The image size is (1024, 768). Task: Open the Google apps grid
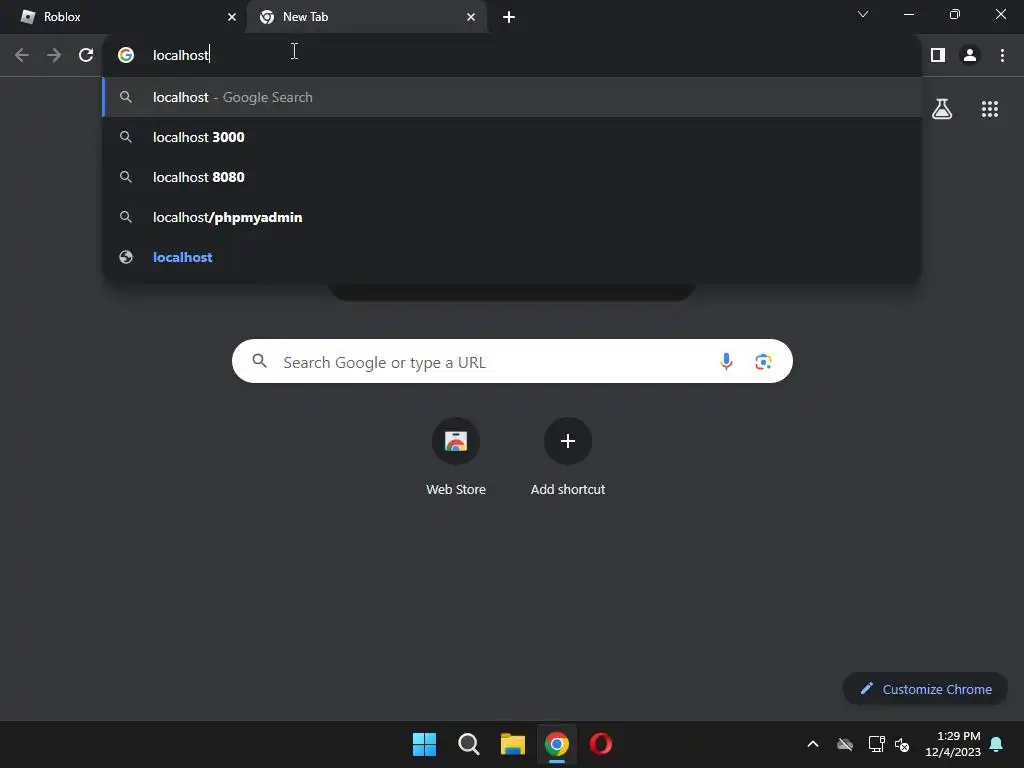[989, 109]
